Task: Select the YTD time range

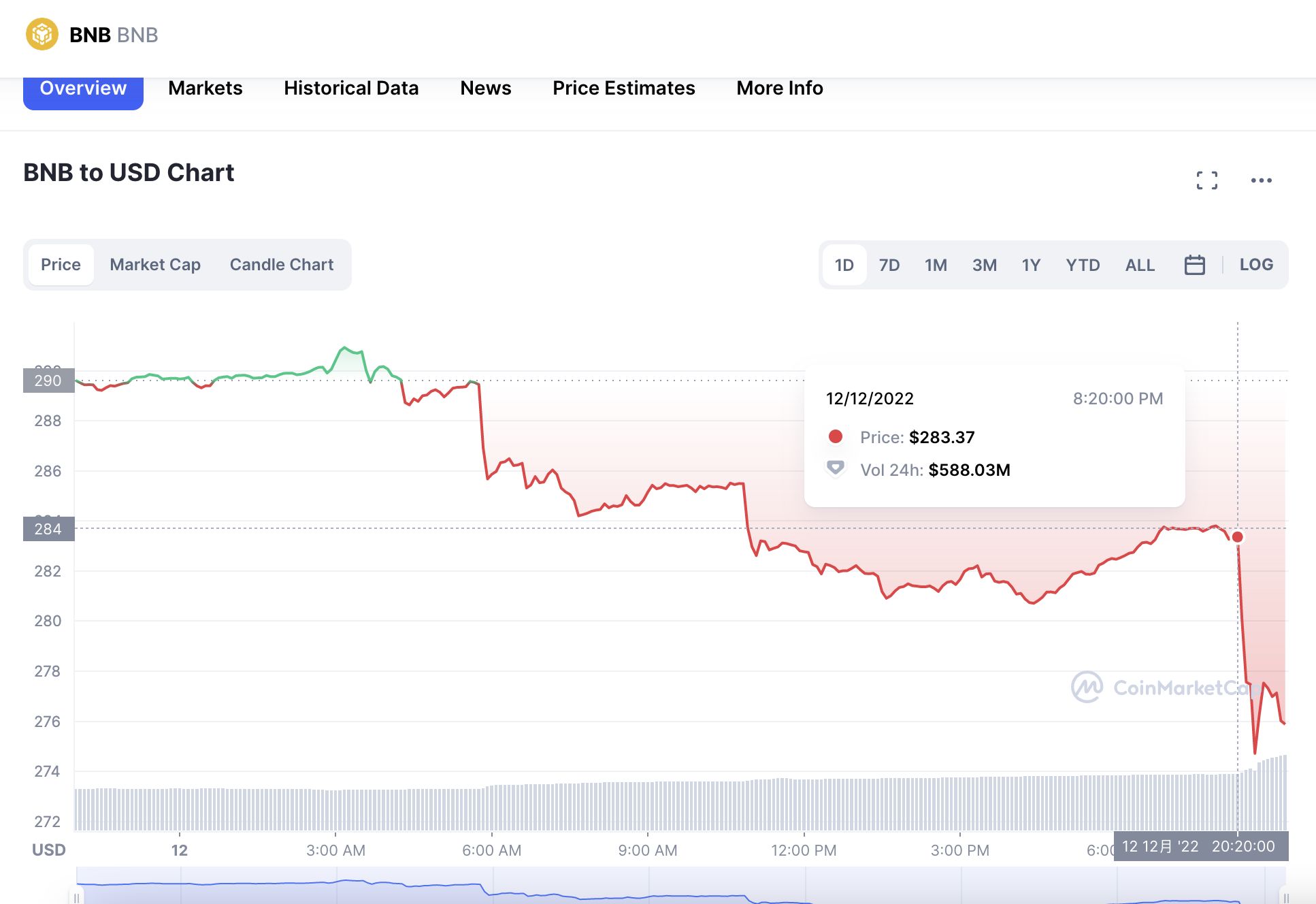Action: point(1082,265)
